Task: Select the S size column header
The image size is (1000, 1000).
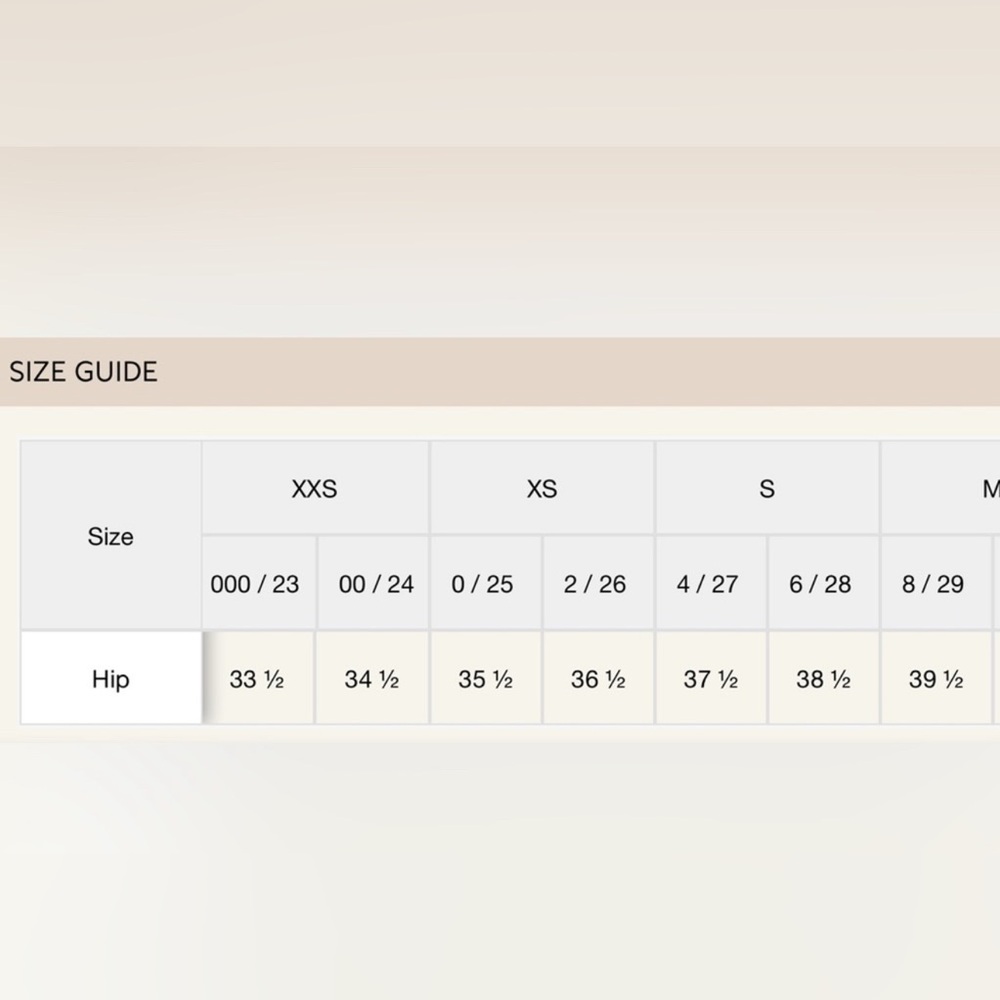Action: (767, 488)
